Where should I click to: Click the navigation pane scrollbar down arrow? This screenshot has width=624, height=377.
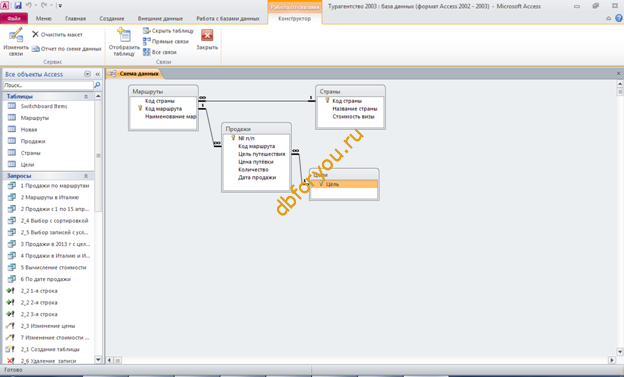coord(98,359)
